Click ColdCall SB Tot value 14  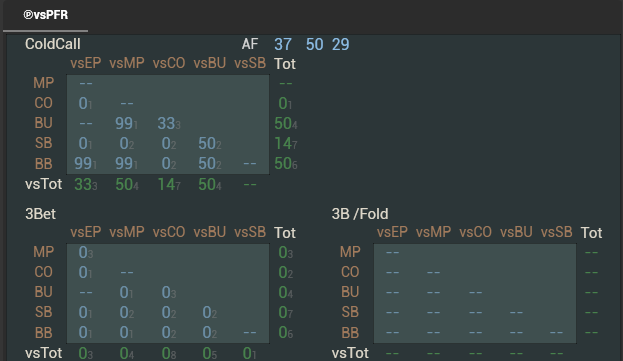[286, 144]
